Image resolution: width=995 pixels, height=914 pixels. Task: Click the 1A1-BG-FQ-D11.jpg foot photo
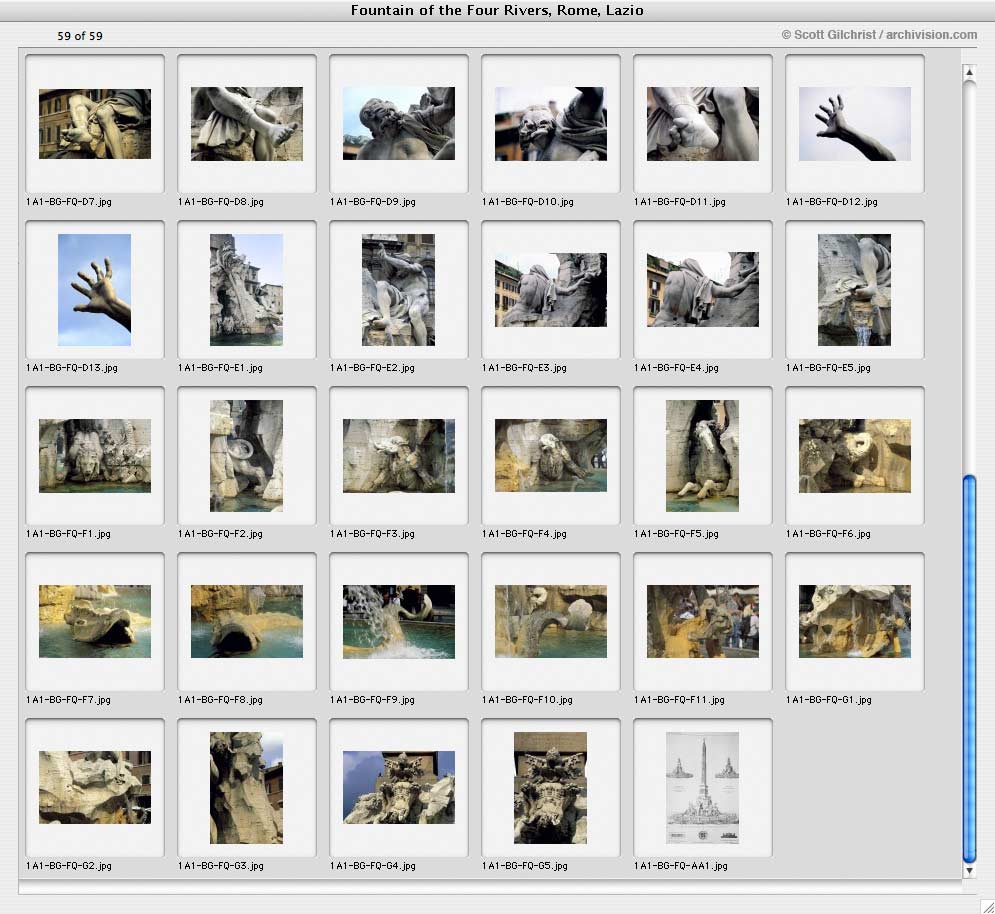coord(702,124)
